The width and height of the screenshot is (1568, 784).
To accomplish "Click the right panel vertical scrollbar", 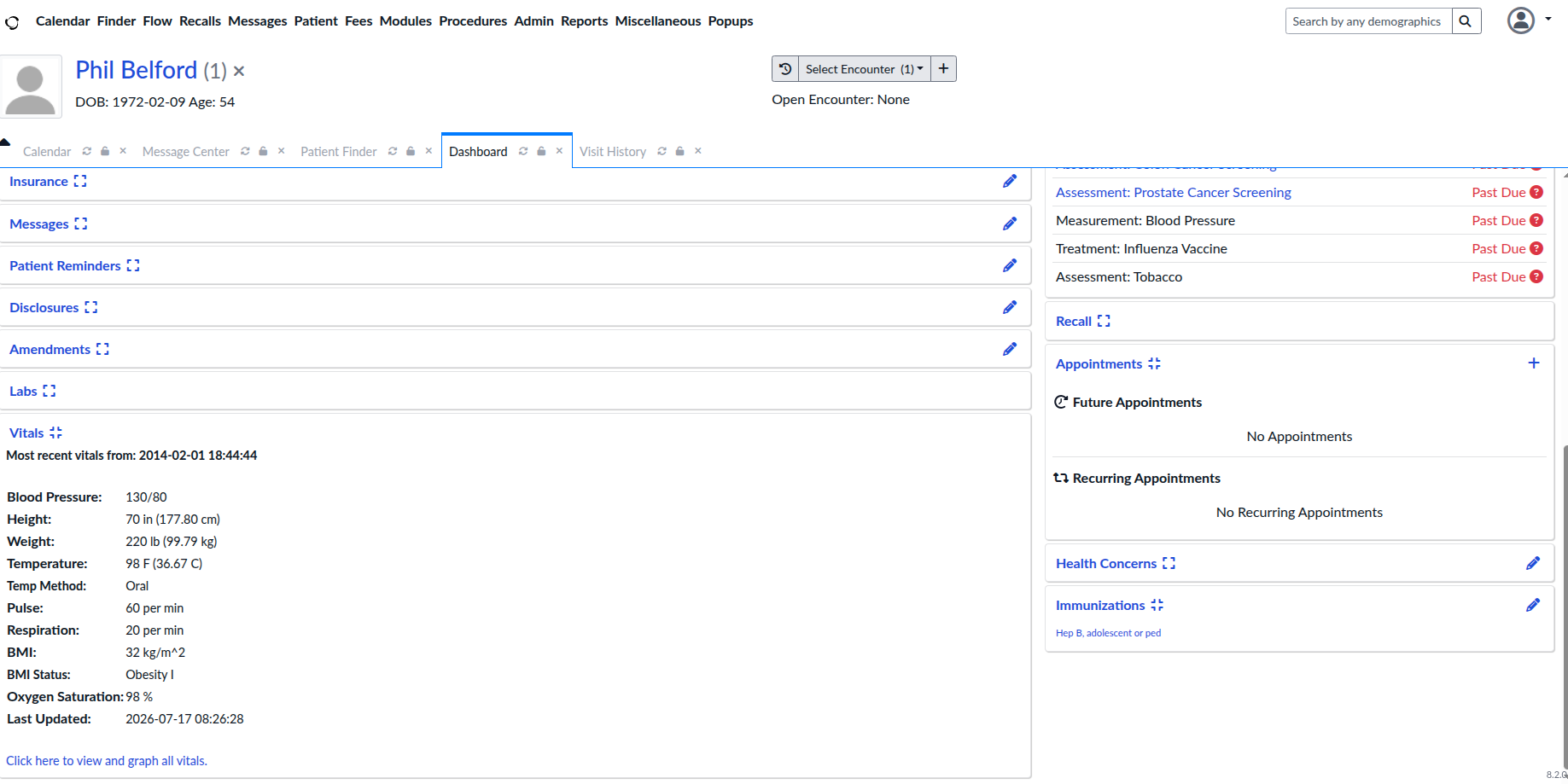I will coord(1565,597).
